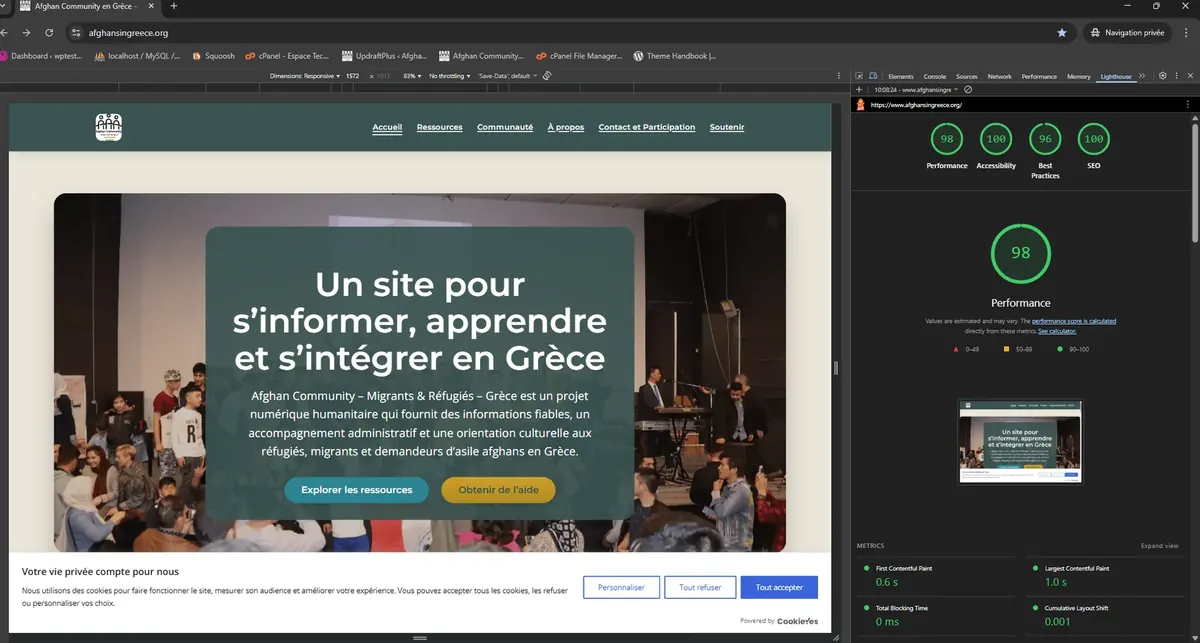Open the localhost MySQL bookmark
This screenshot has height=643, width=1200.
coord(137,56)
